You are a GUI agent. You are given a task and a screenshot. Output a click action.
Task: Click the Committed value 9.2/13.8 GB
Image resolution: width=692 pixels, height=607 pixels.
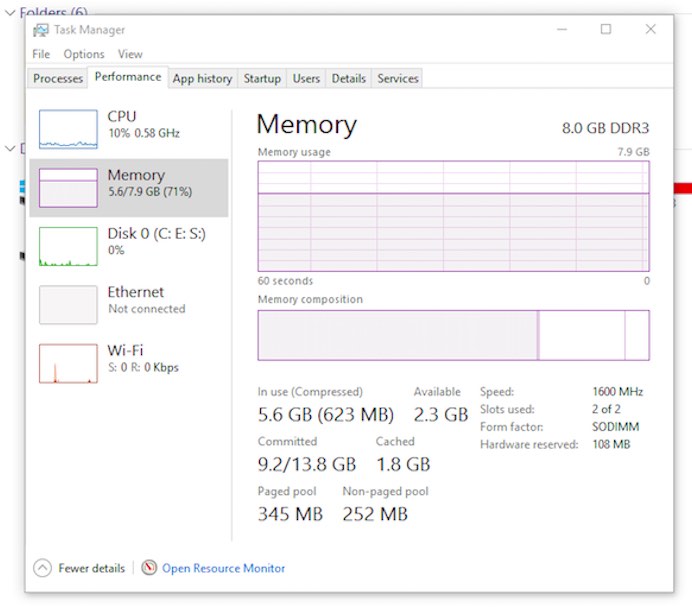click(x=307, y=464)
